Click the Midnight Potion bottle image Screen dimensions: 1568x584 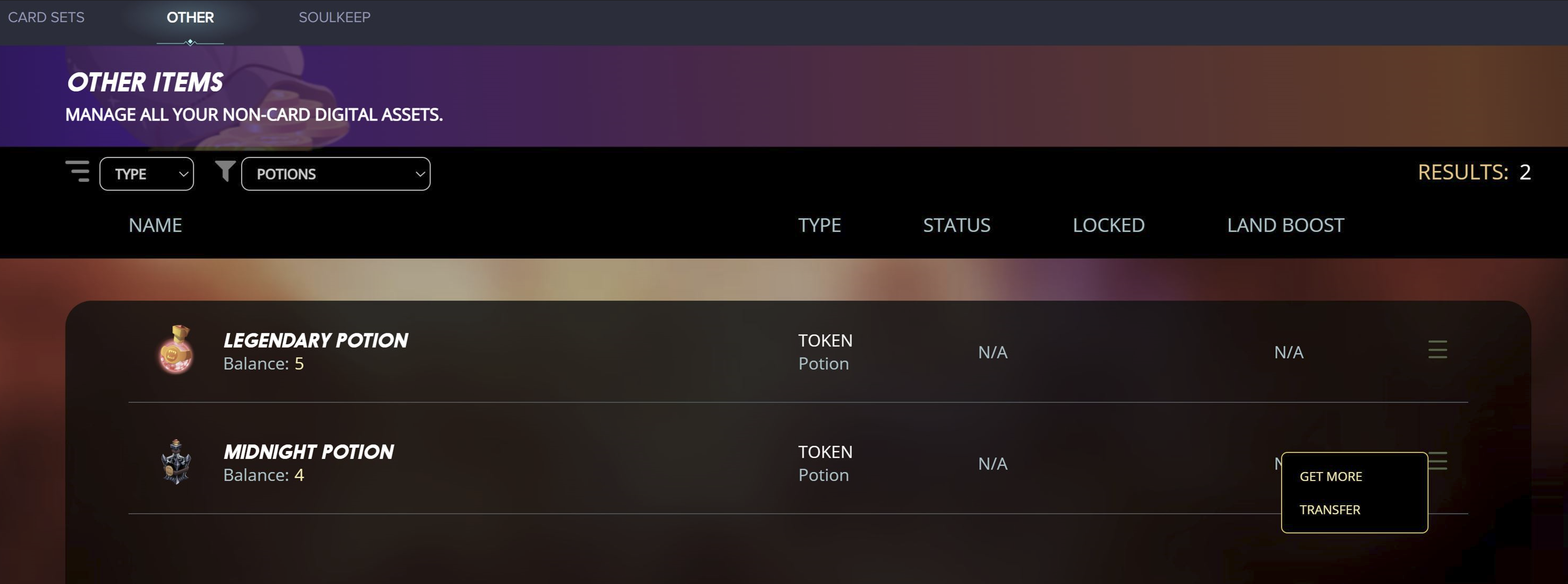click(x=176, y=461)
